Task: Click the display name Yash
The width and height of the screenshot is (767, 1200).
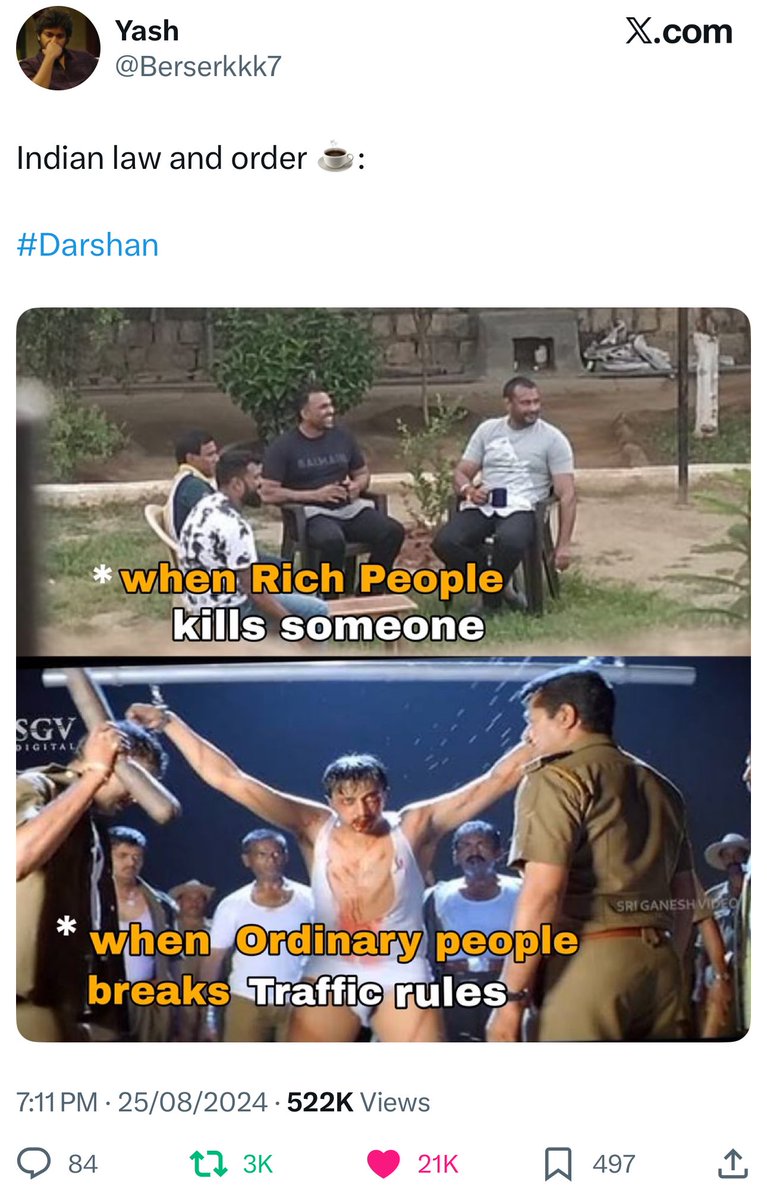Action: click(x=147, y=31)
